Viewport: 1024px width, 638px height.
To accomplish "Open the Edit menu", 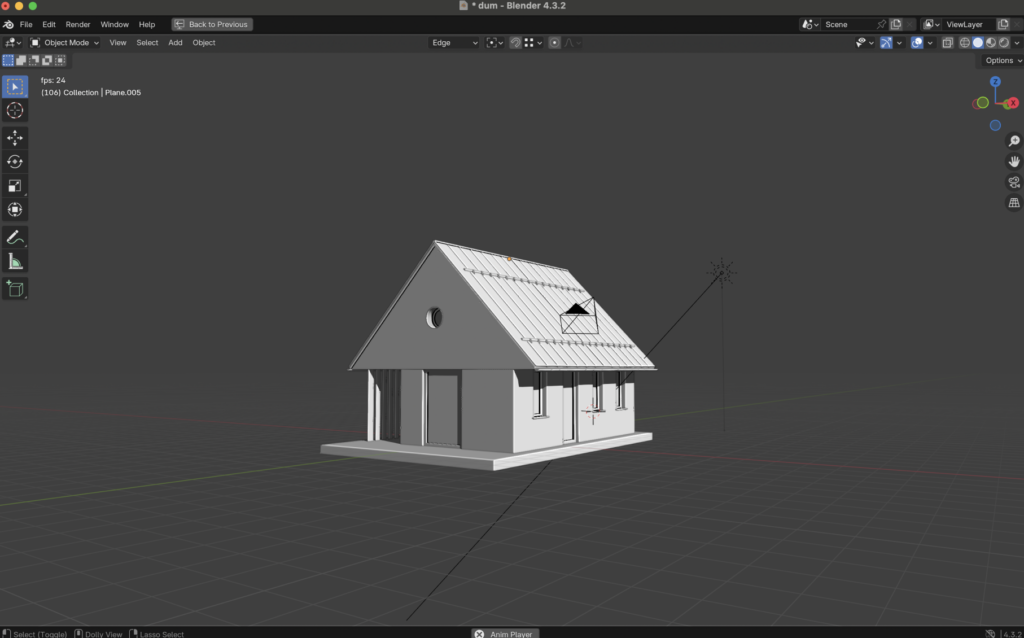I will click(x=49, y=24).
